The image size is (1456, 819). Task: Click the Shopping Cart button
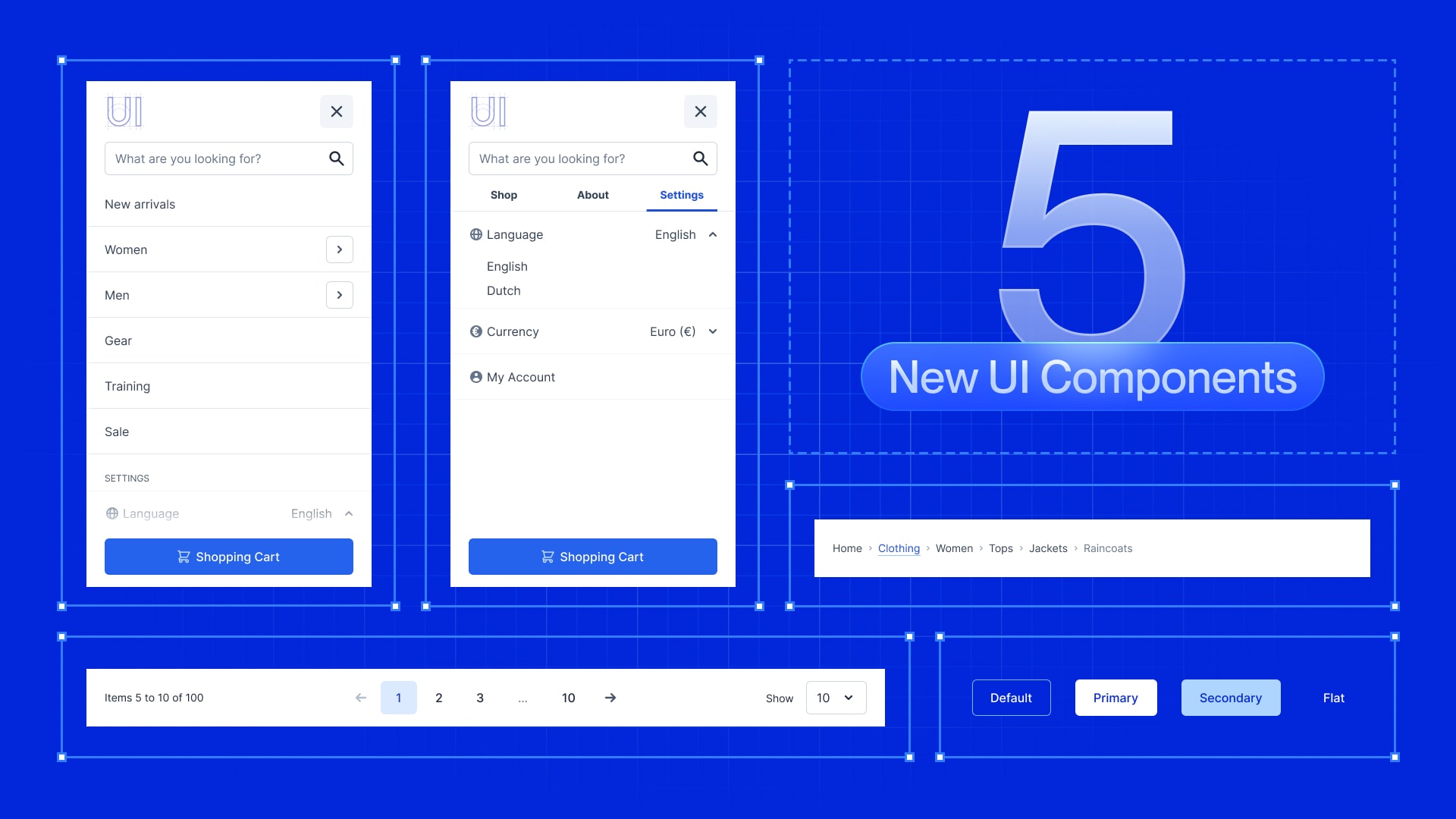pos(229,556)
